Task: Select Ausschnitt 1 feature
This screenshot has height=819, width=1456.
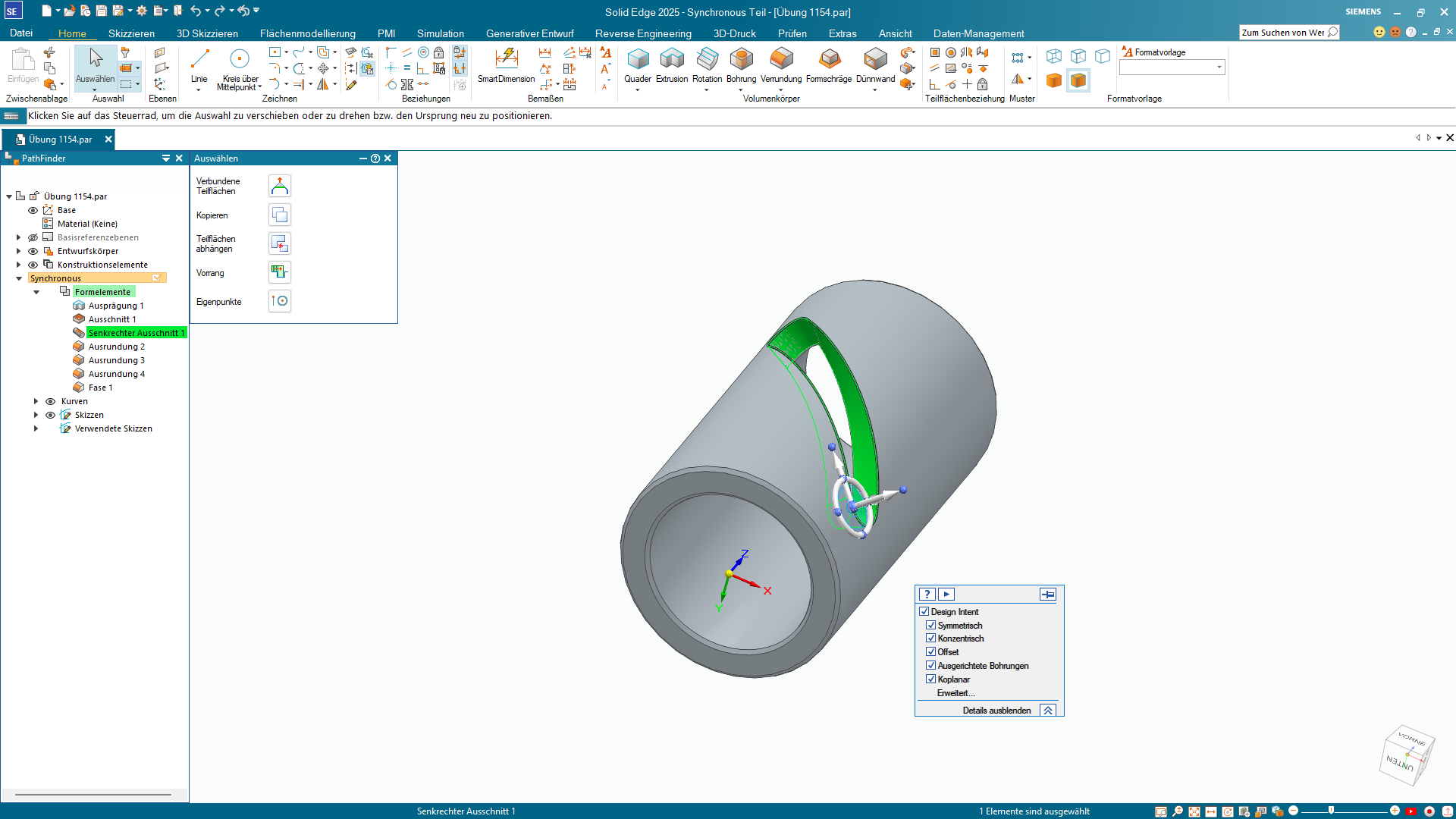Action: [x=112, y=319]
